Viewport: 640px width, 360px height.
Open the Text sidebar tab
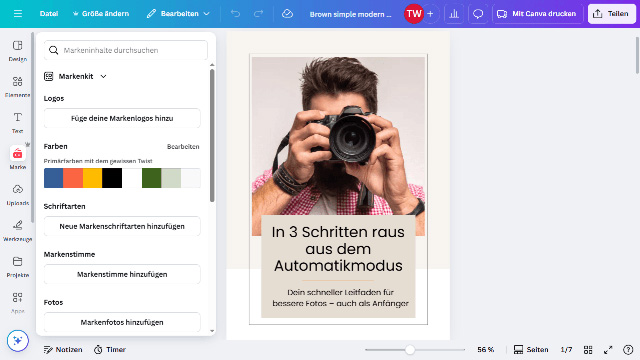pyautogui.click(x=18, y=122)
